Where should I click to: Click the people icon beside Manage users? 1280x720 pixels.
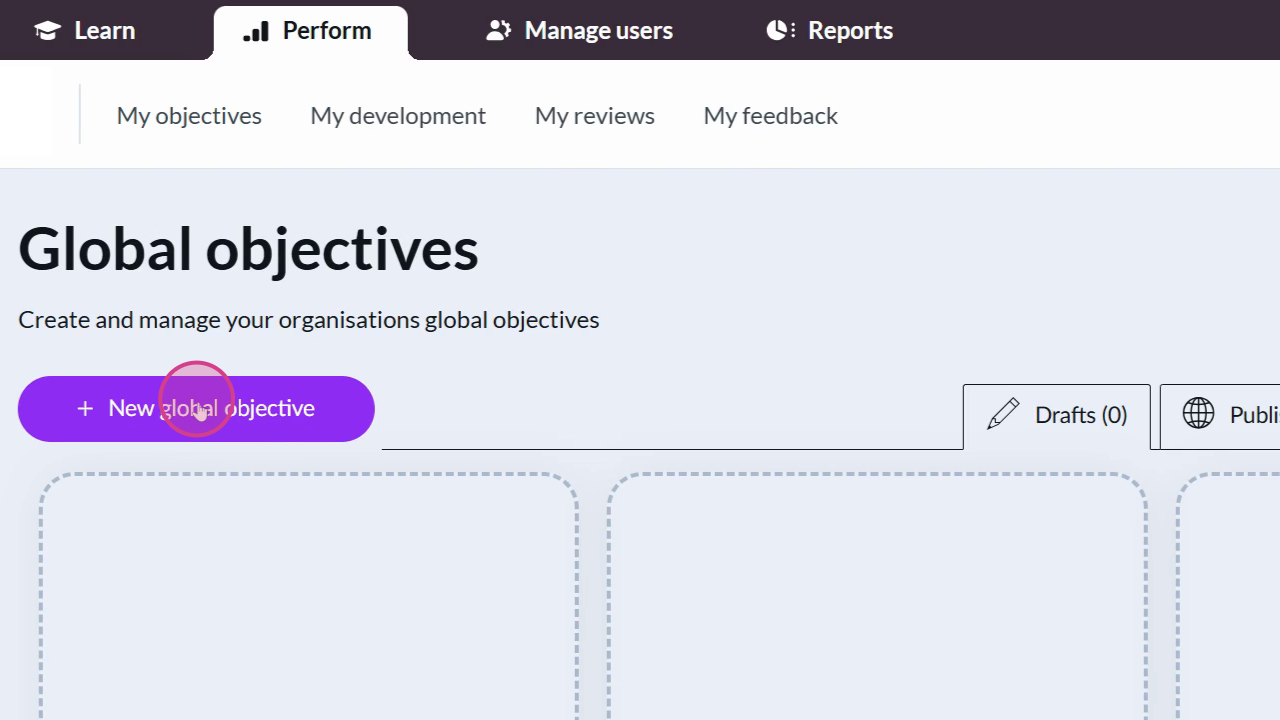(498, 31)
